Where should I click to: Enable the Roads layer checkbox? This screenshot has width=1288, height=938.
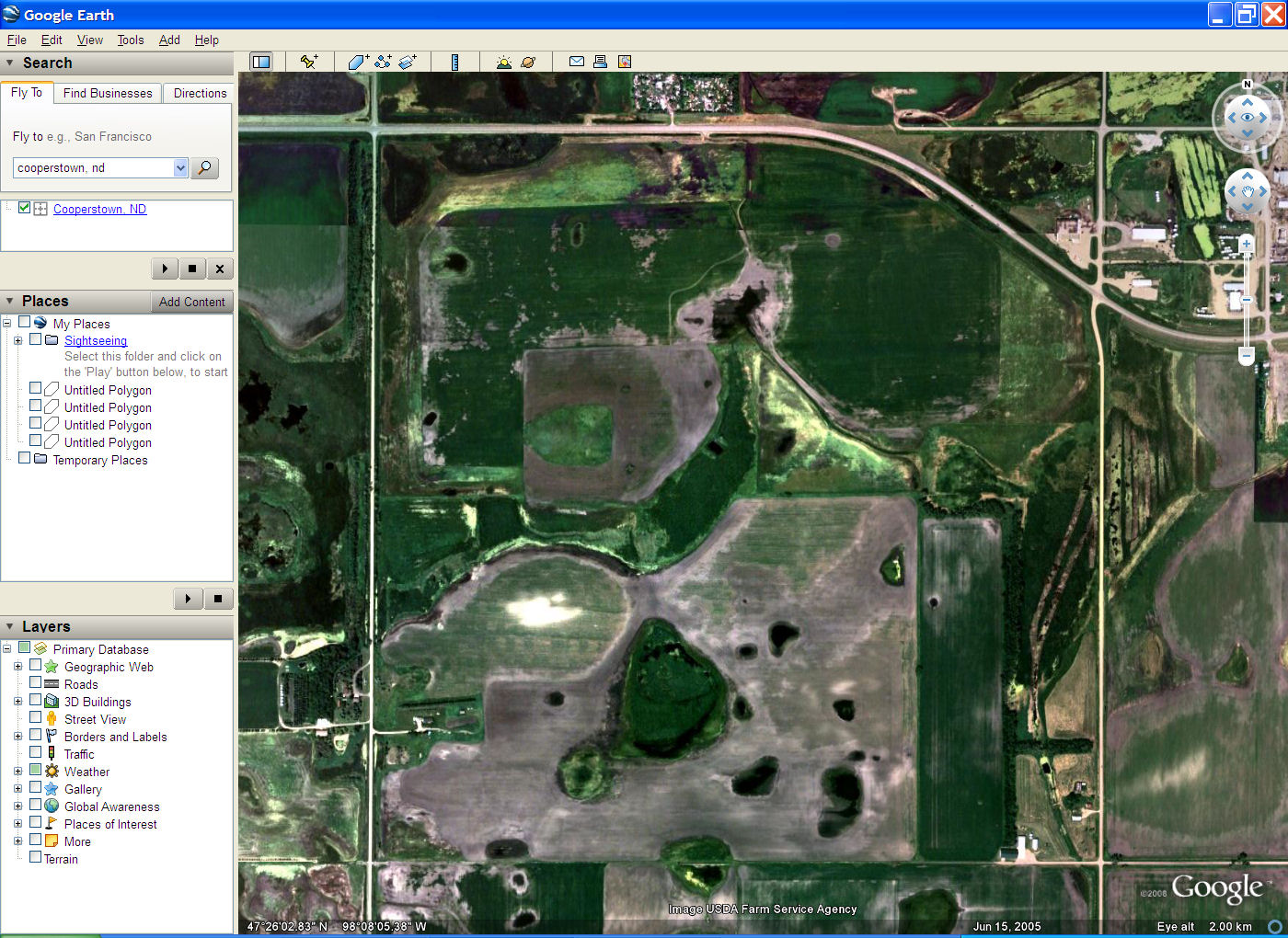36,683
